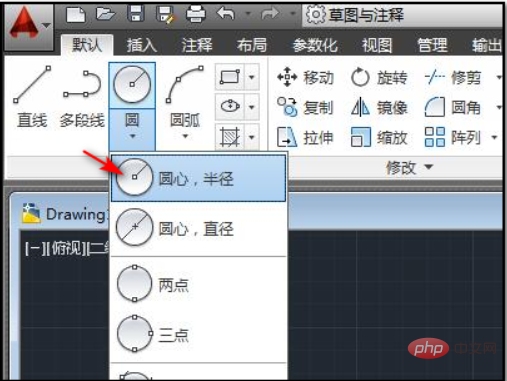Select the rectangle tool
Image resolution: width=507 pixels, height=381 pixels.
pos(230,77)
